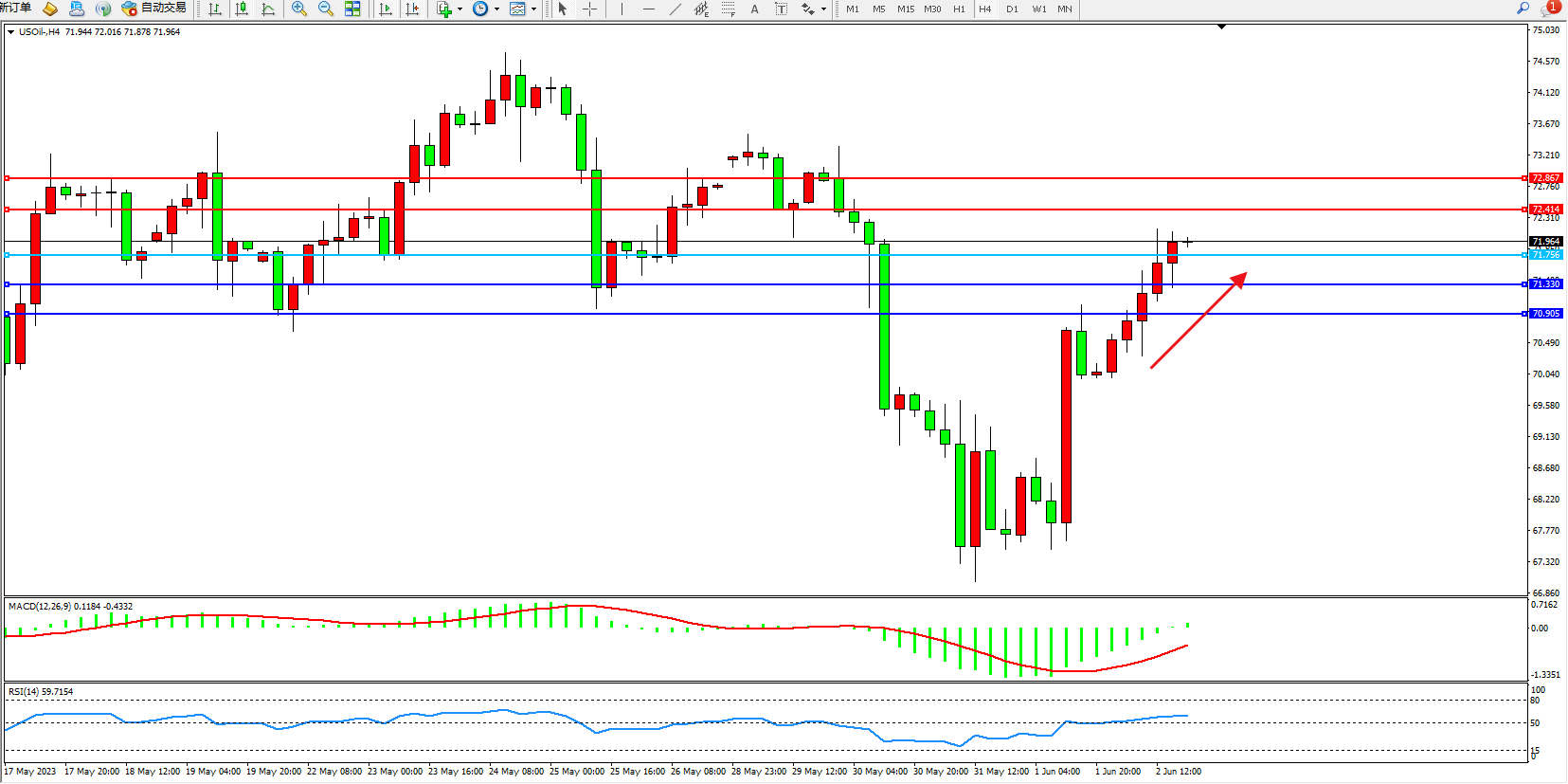Select the trendline drawing tool
1568x784 pixels.
tap(675, 9)
